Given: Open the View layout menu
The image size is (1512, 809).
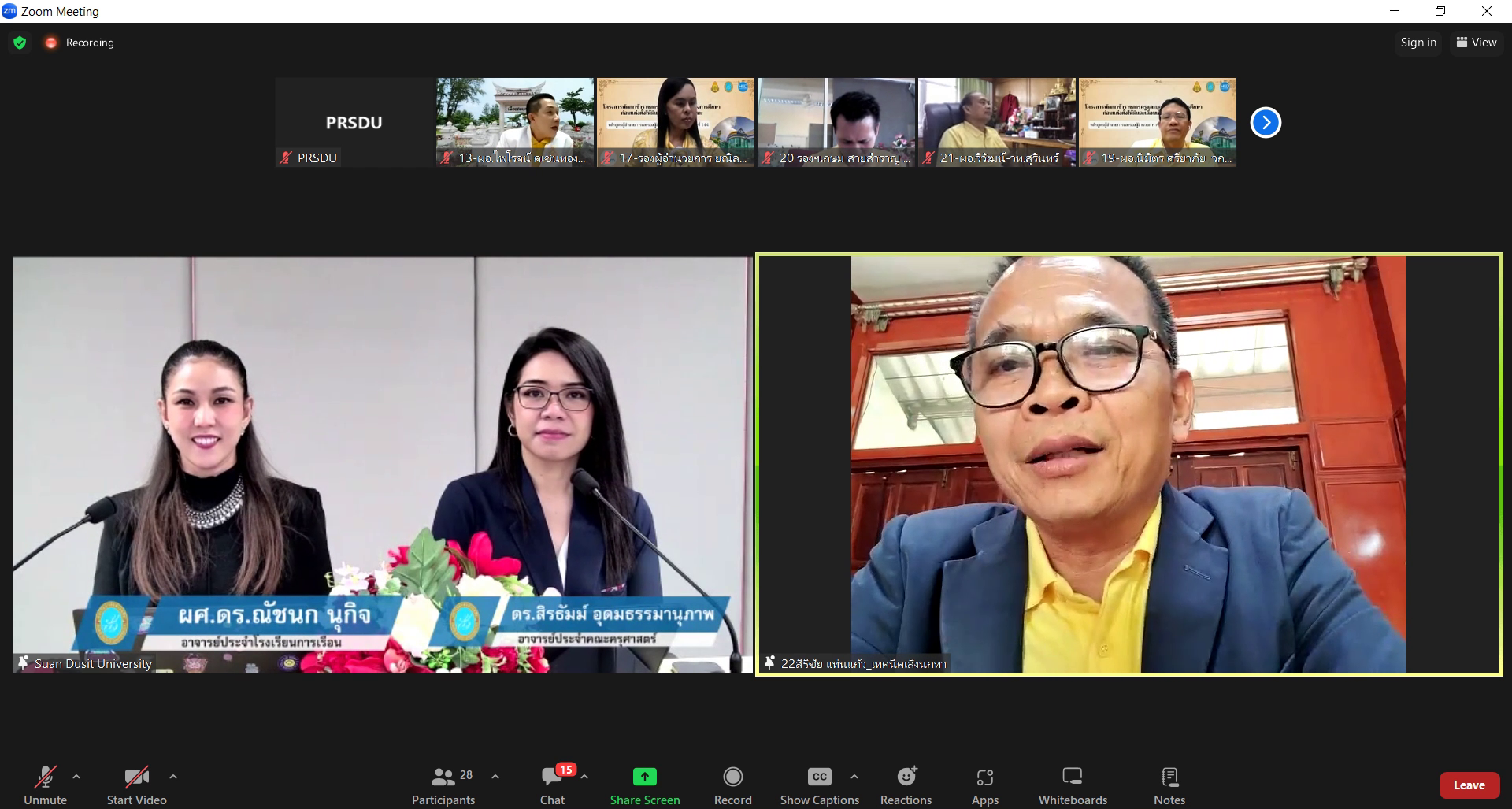Looking at the screenshot, I should point(1476,43).
